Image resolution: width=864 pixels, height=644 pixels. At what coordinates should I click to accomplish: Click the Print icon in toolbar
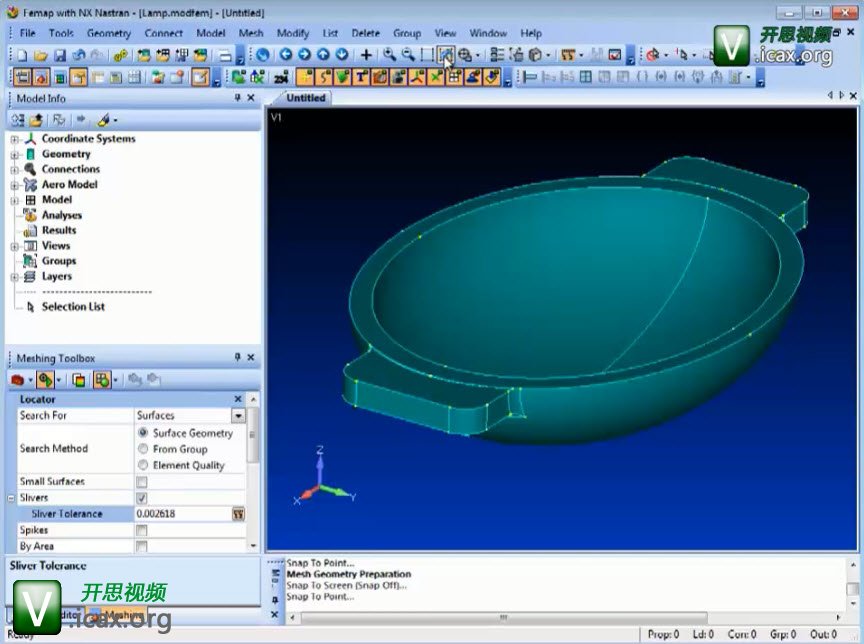coord(225,55)
